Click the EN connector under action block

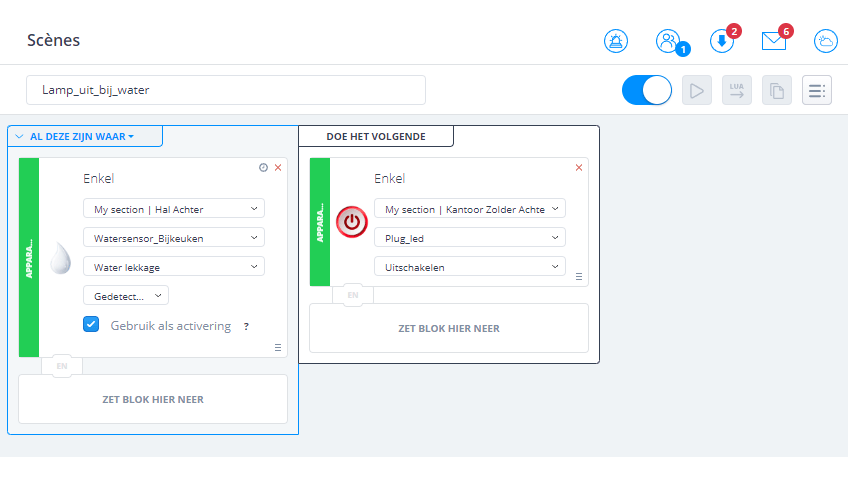(x=353, y=295)
